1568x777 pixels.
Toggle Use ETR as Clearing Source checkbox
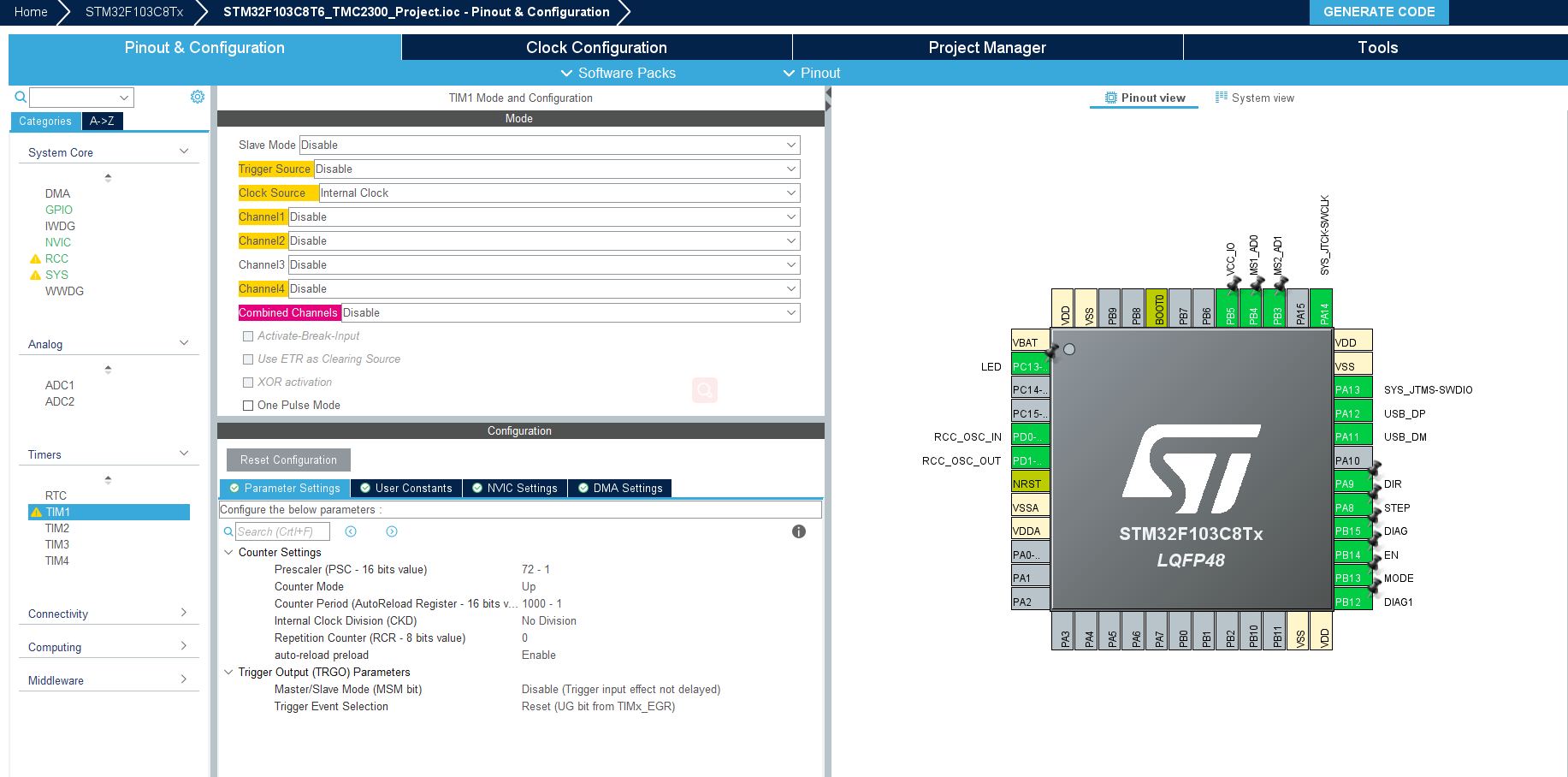[248, 359]
